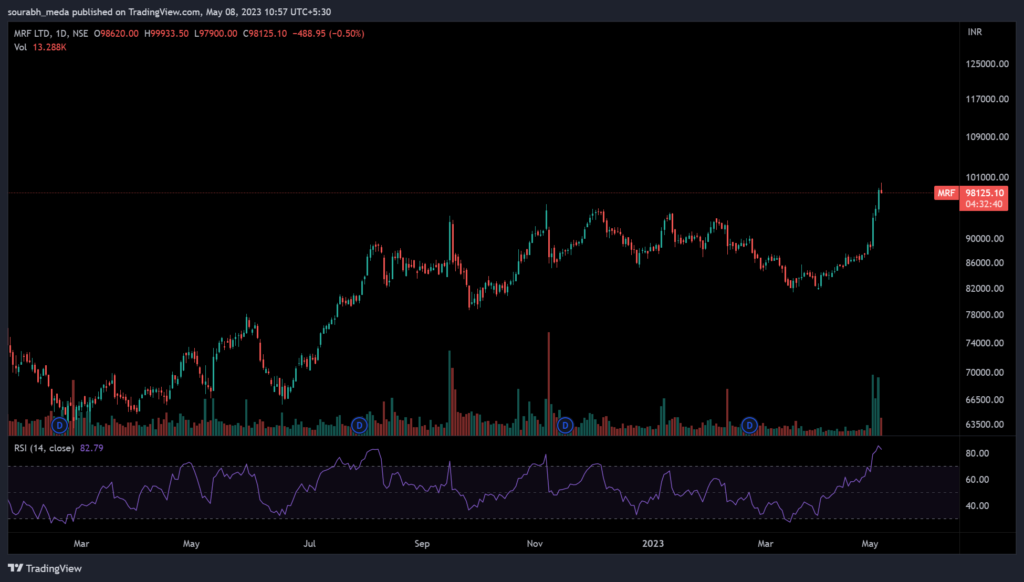The image size is (1024, 582).
Task: Select the dividend marker just after Nov
Action: 565,425
